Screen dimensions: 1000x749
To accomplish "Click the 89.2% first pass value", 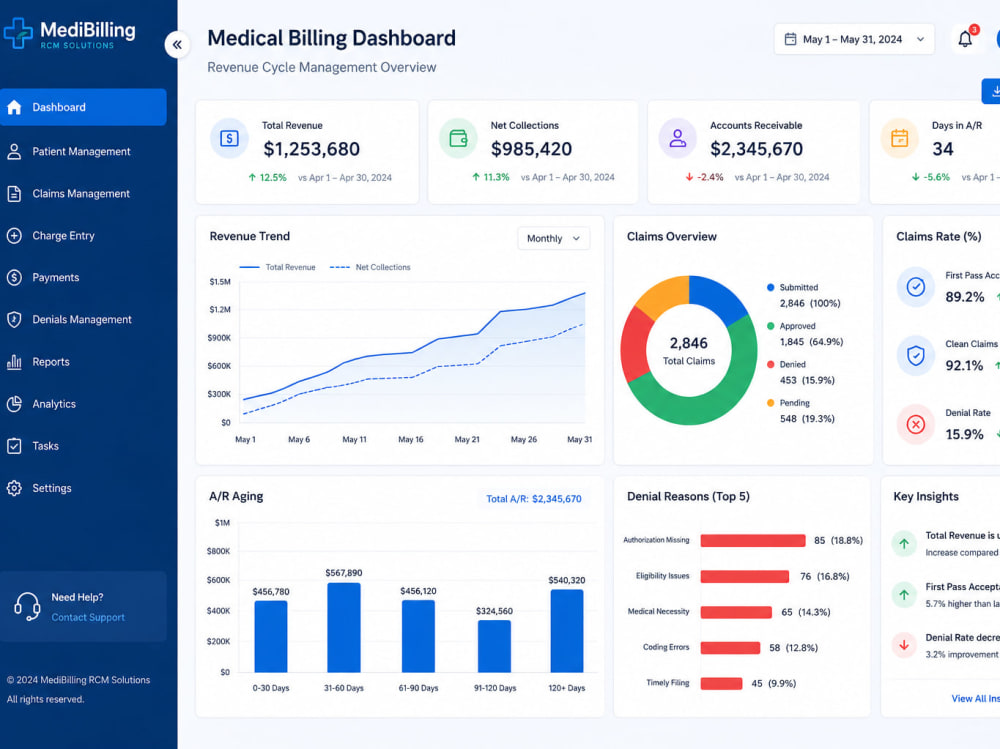I will pos(964,297).
